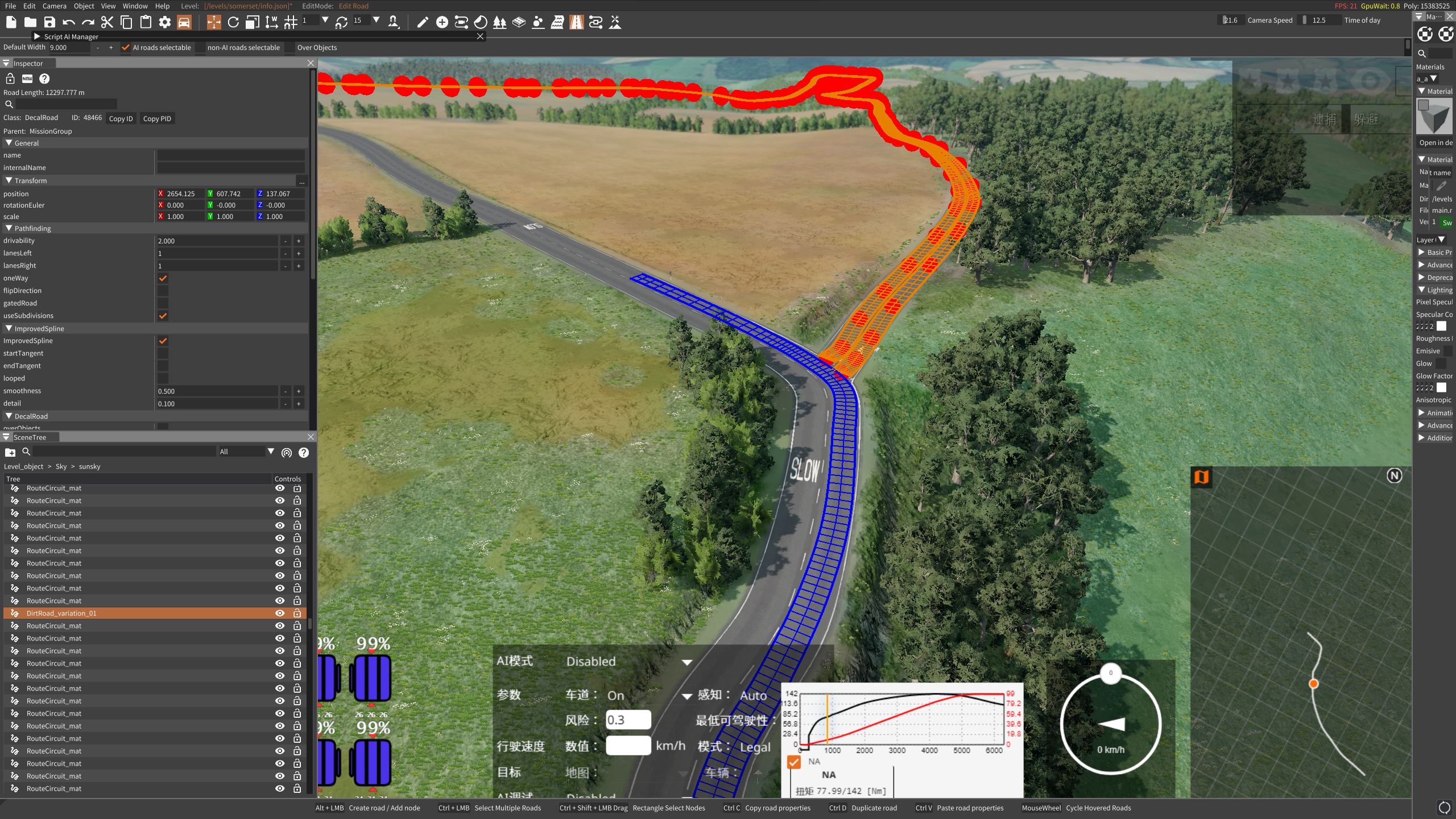This screenshot has width=1456, height=819.
Task: Click the Copy PID button
Action: [157, 118]
